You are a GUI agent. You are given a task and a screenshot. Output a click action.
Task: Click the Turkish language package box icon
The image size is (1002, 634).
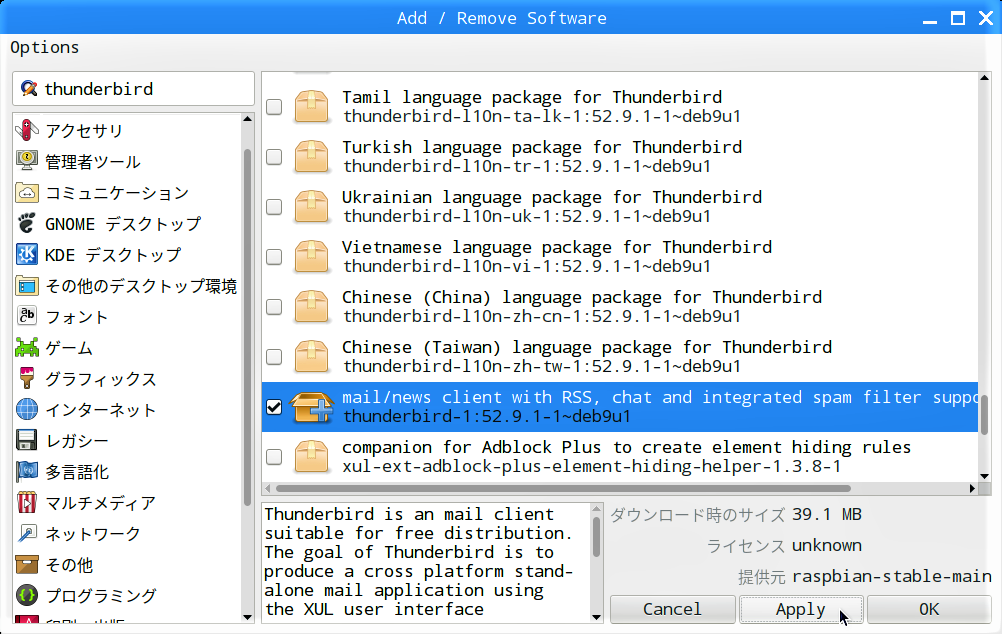point(311,157)
